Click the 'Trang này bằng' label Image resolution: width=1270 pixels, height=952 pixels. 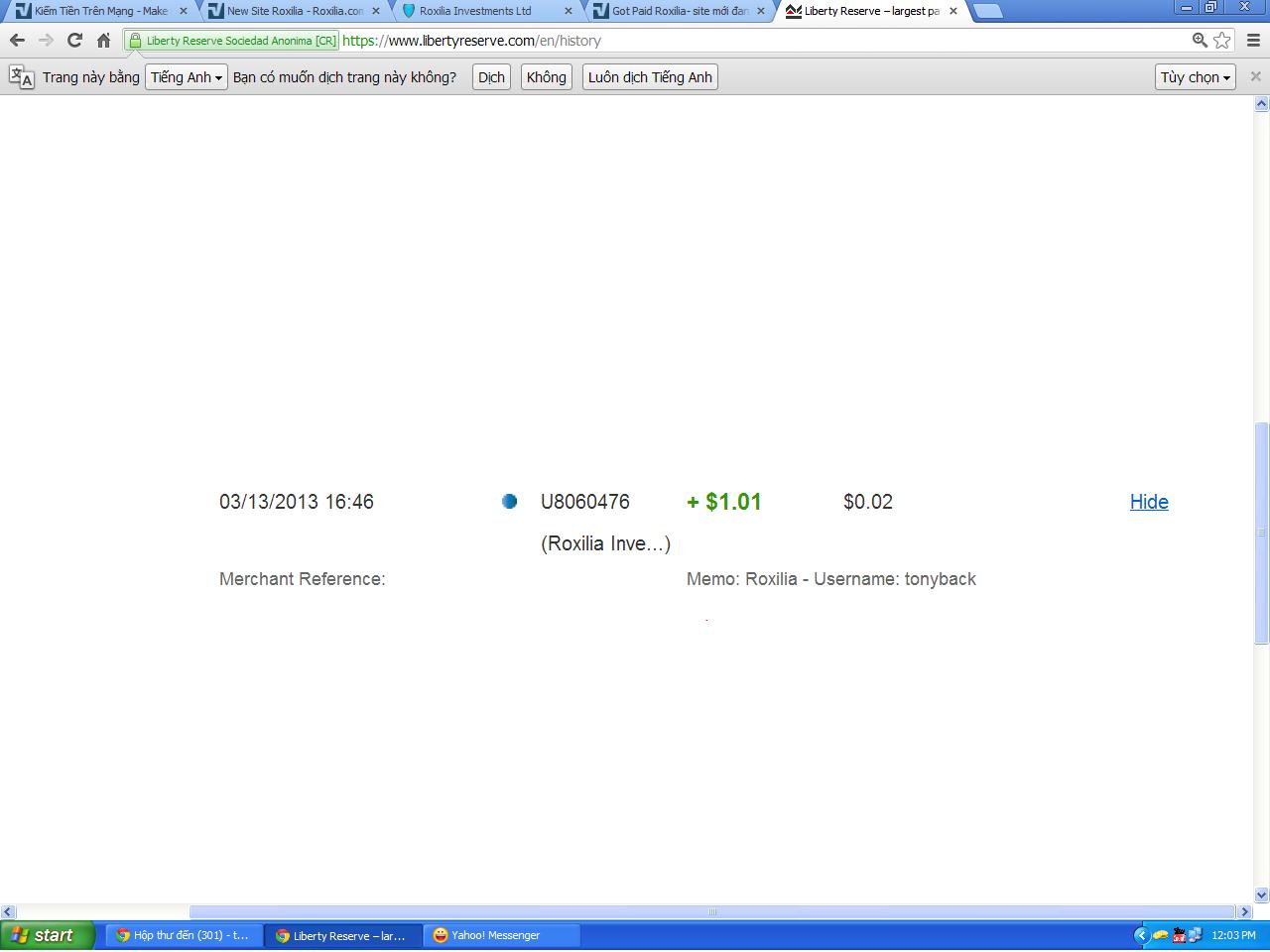tap(91, 77)
